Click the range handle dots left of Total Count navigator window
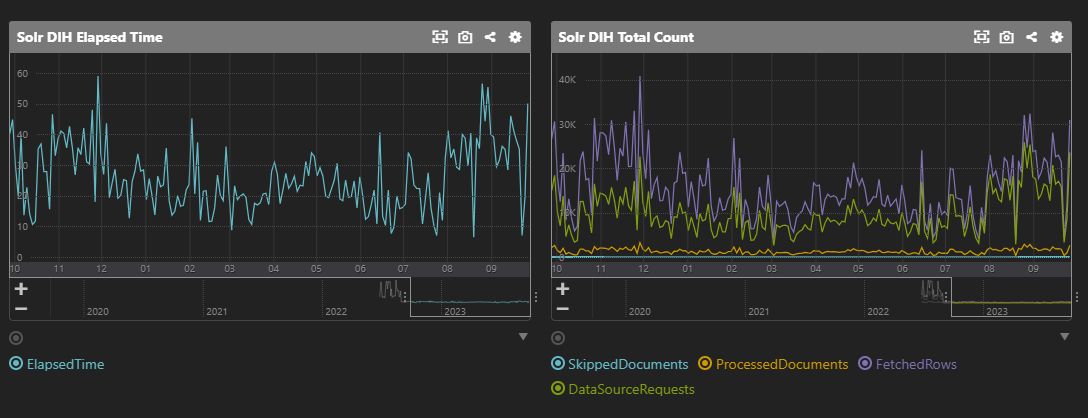 tap(947, 297)
